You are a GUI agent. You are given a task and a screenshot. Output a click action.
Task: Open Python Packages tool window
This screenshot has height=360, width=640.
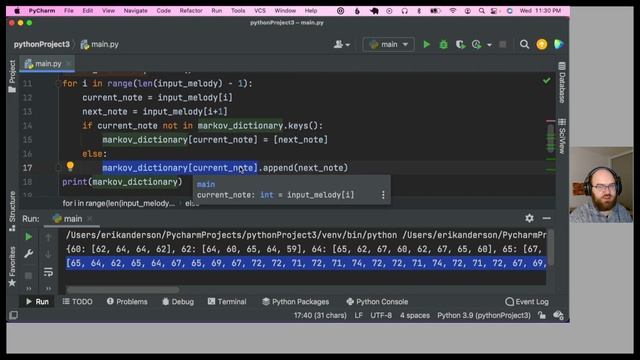click(x=296, y=302)
